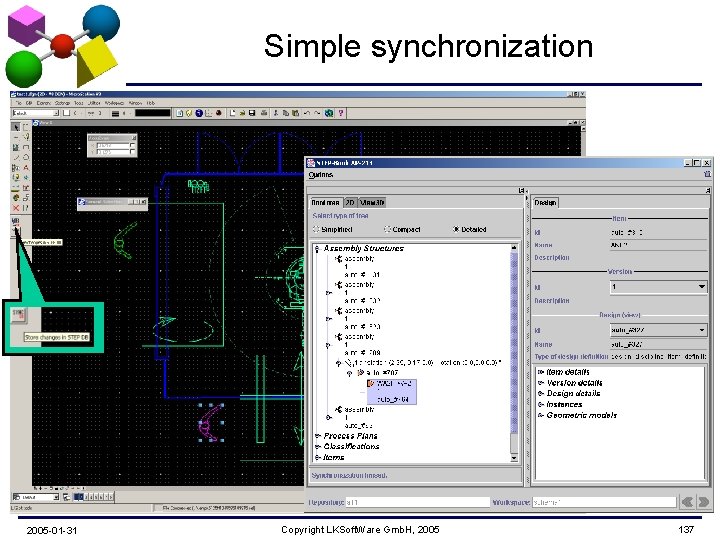
Task: Click the paste clipboard icon in toolbar
Action: (295, 113)
